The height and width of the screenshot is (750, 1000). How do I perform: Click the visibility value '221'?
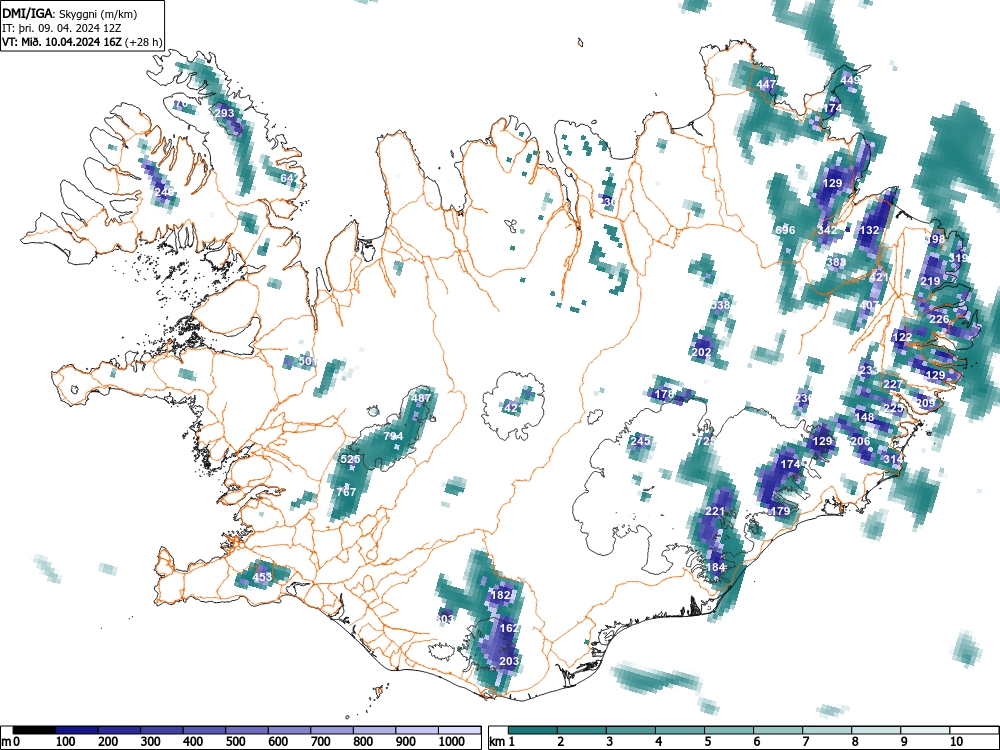pyautogui.click(x=715, y=511)
